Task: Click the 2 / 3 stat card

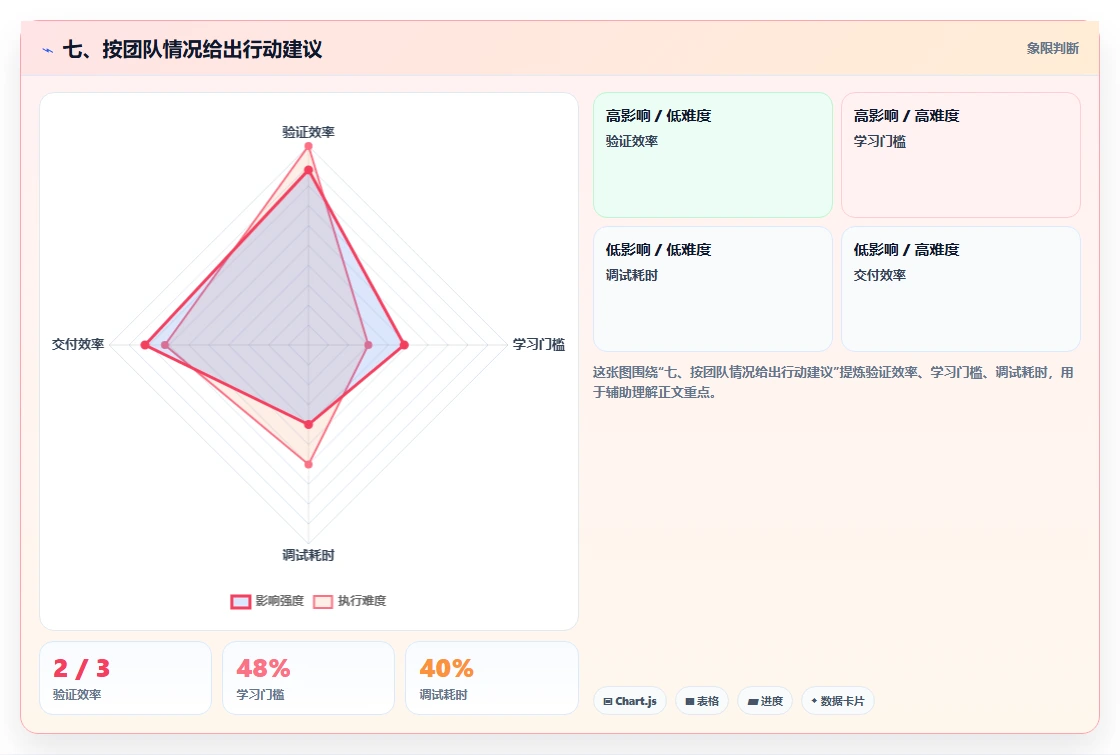Action: point(126,678)
